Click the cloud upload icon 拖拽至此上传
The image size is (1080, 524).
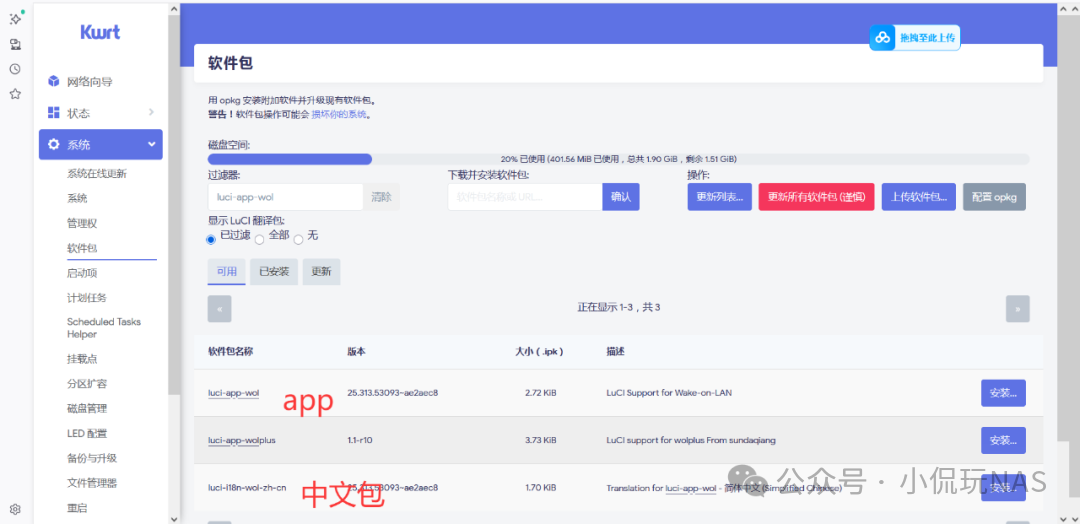(882, 38)
